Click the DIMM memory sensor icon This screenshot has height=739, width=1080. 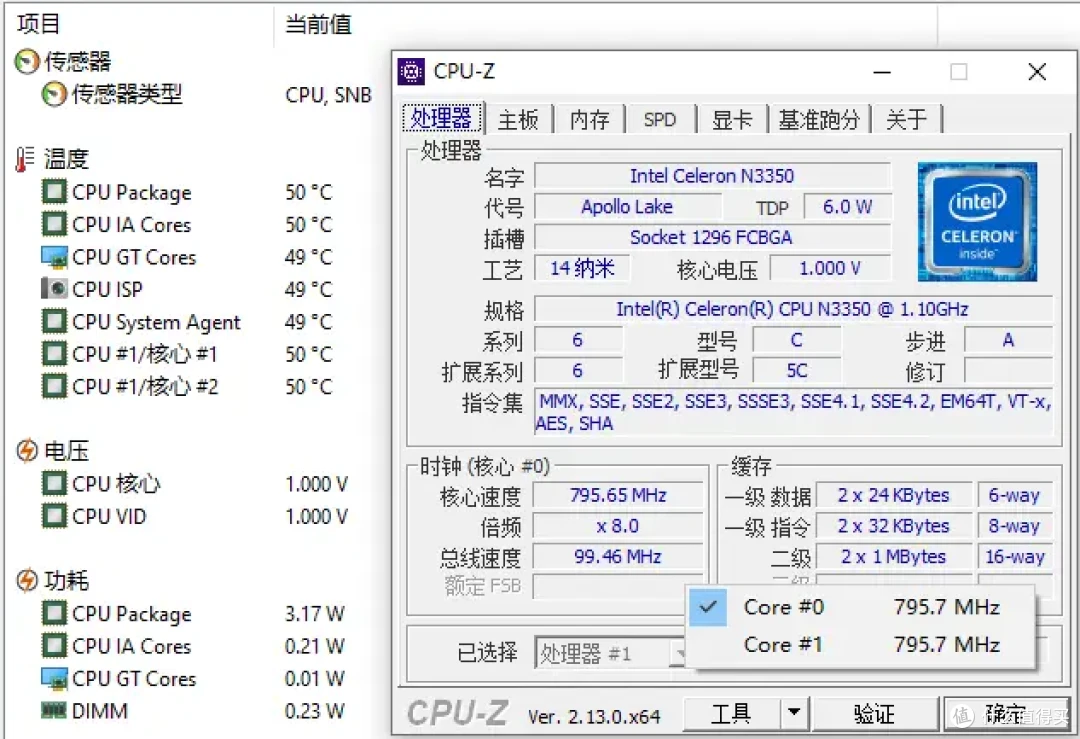[x=53, y=710]
